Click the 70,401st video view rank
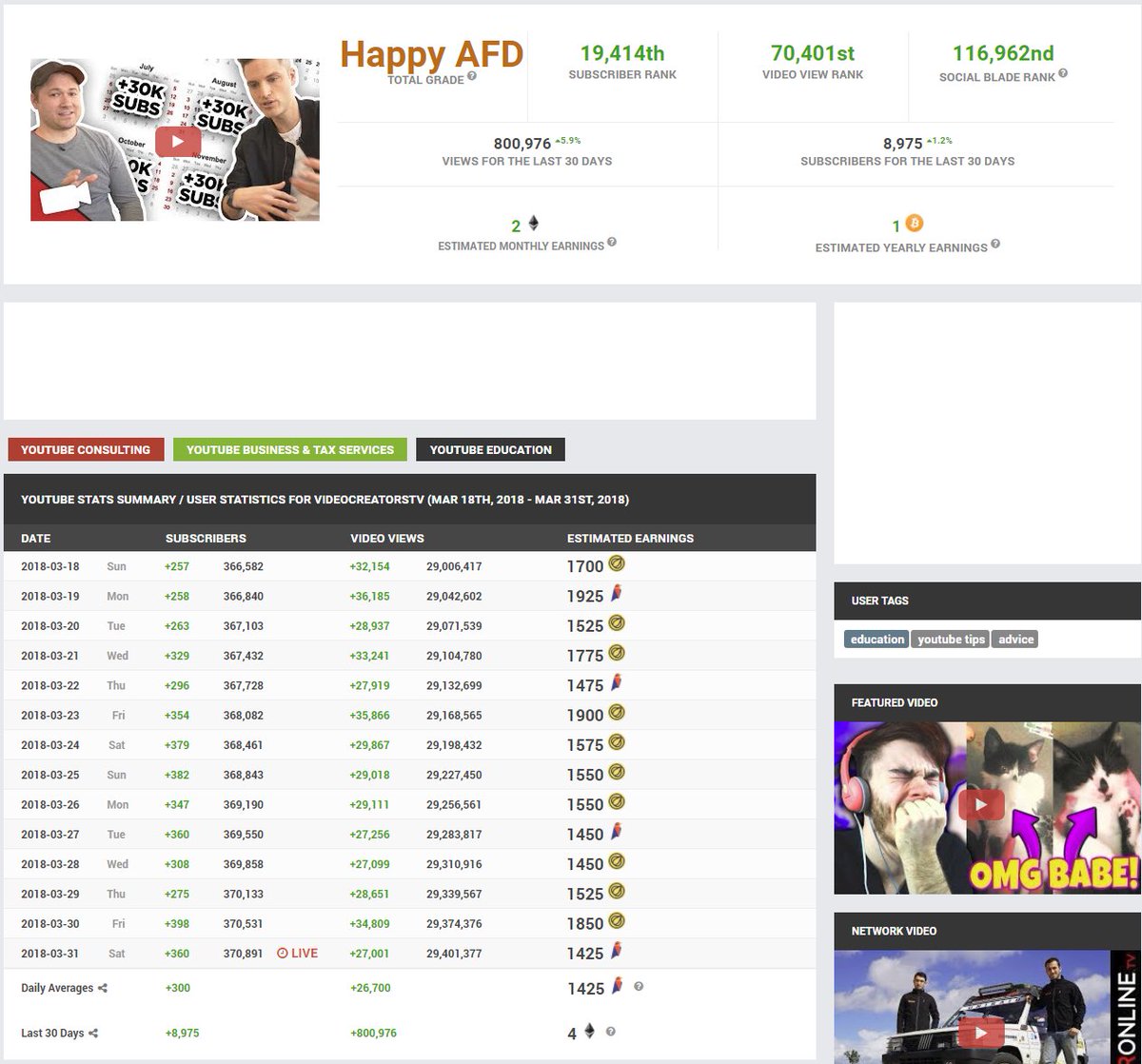 point(813,53)
